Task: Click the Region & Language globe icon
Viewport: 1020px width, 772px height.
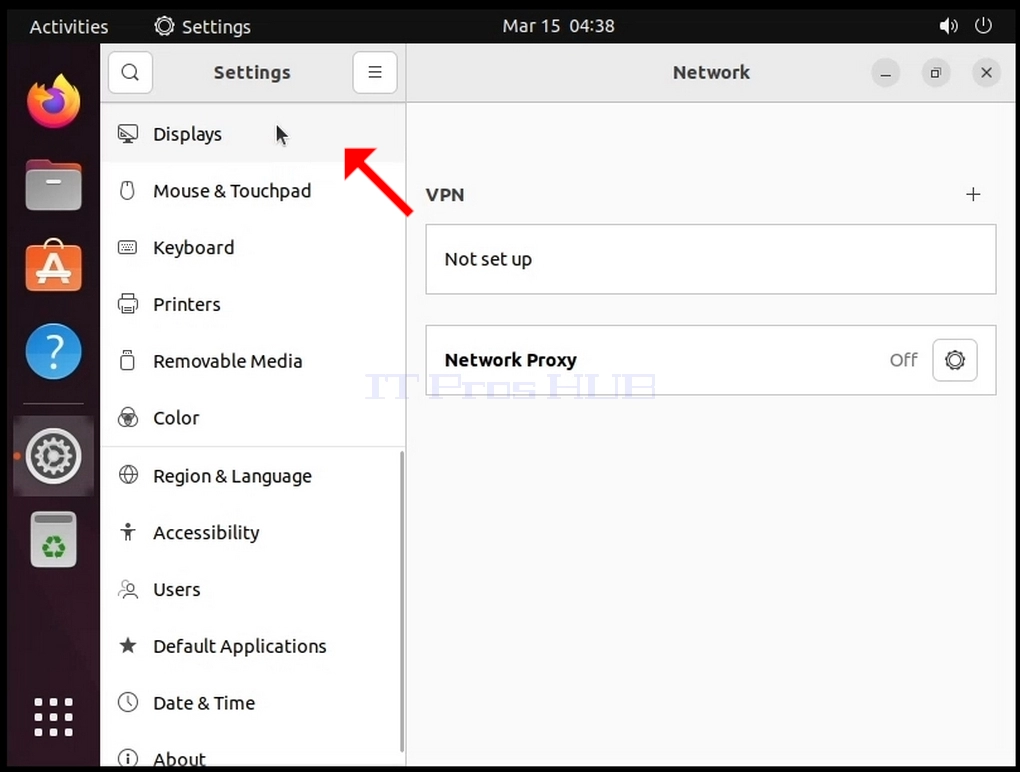Action: pyautogui.click(x=128, y=475)
